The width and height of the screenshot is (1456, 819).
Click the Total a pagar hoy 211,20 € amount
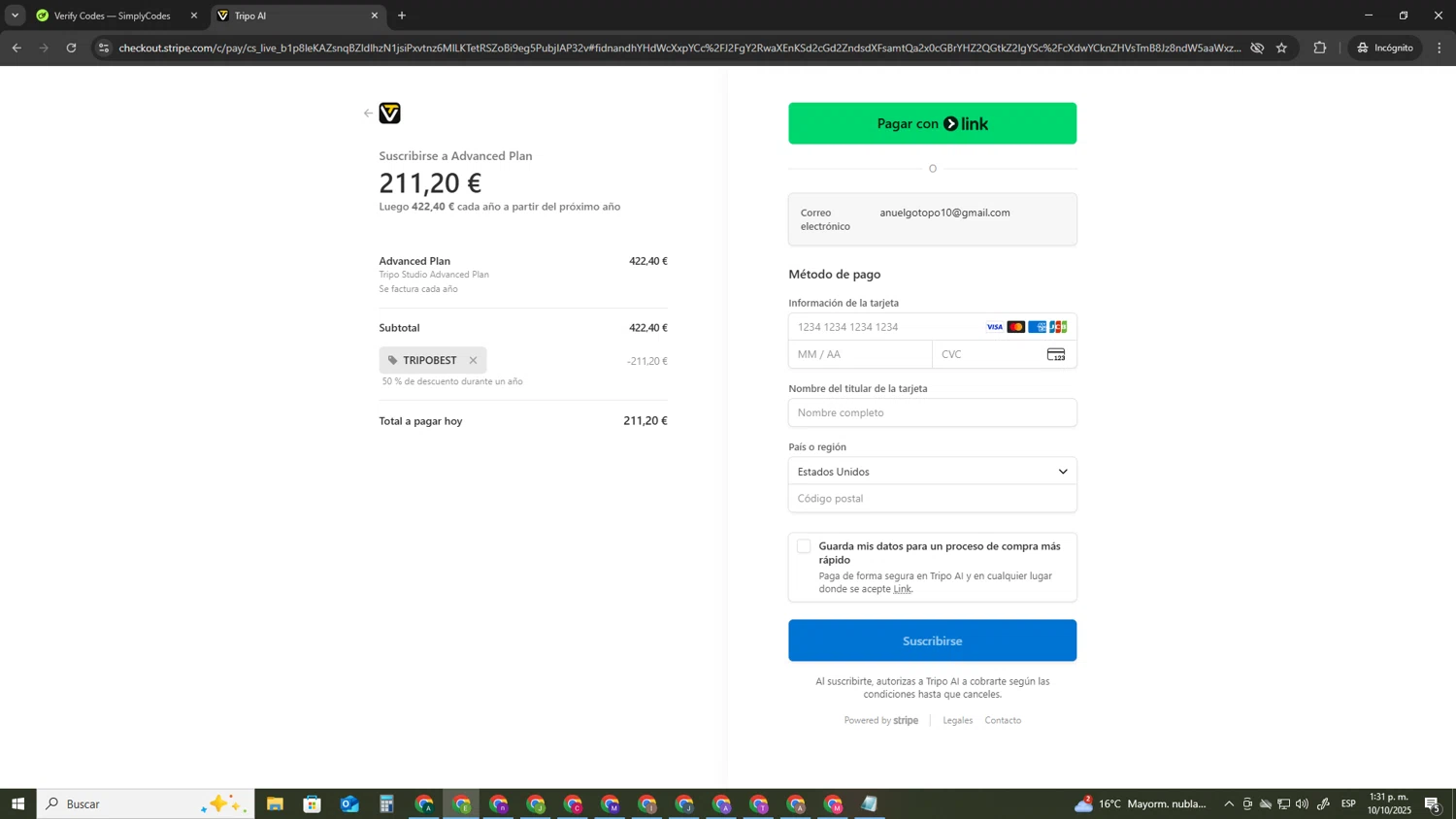tap(645, 420)
